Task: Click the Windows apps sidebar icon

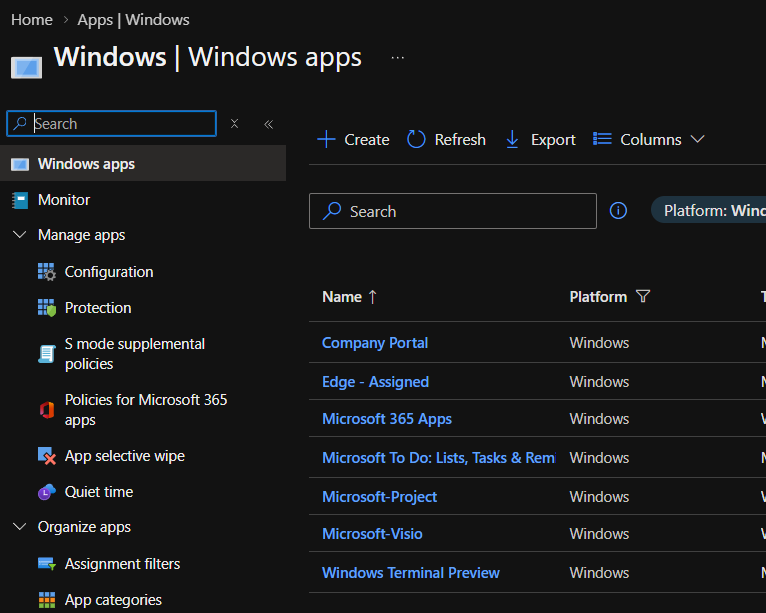Action: (x=20, y=164)
